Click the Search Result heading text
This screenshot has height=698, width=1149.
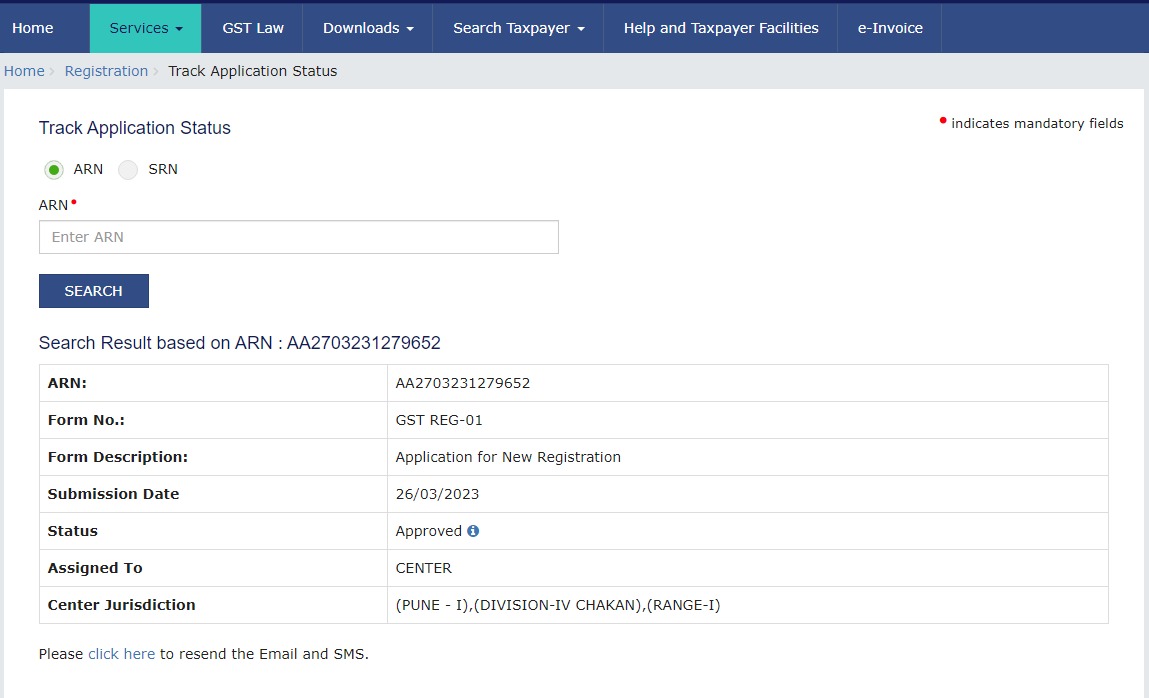click(240, 343)
